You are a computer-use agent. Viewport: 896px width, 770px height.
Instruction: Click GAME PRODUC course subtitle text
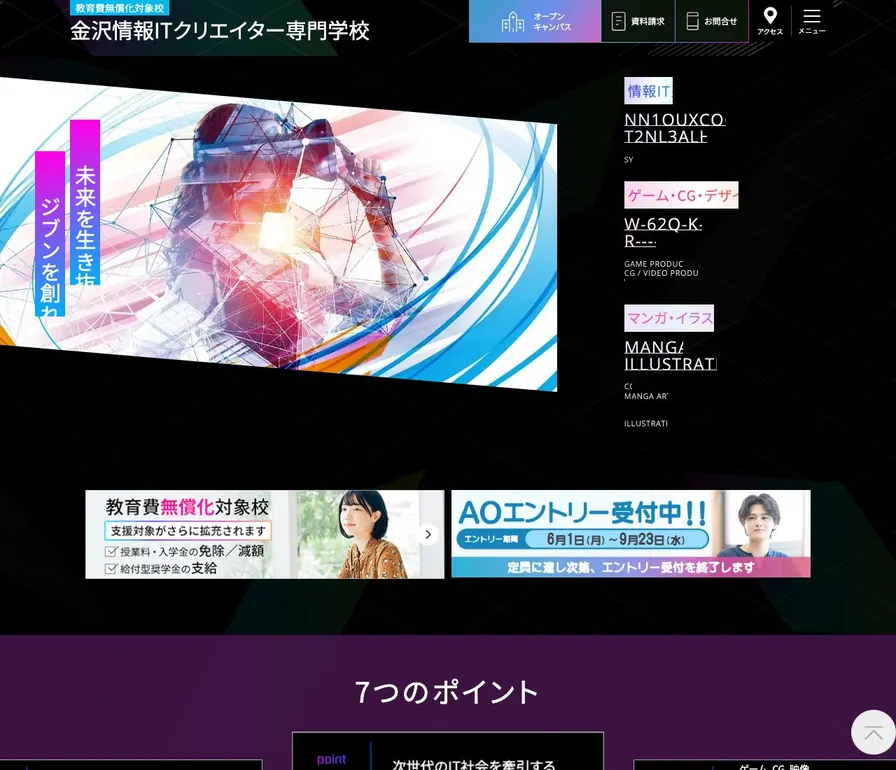click(x=654, y=264)
